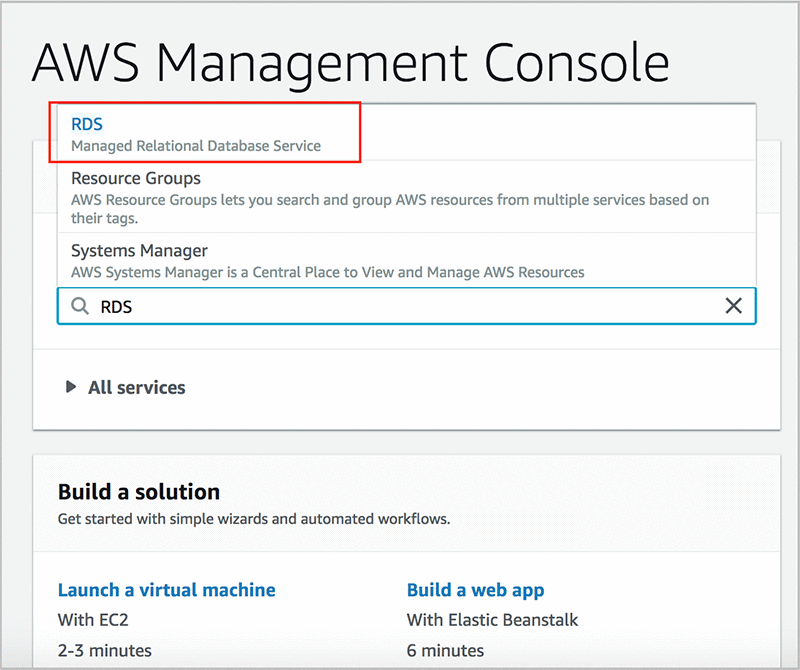Click the Build a solution heading
800x670 pixels.
click(139, 492)
